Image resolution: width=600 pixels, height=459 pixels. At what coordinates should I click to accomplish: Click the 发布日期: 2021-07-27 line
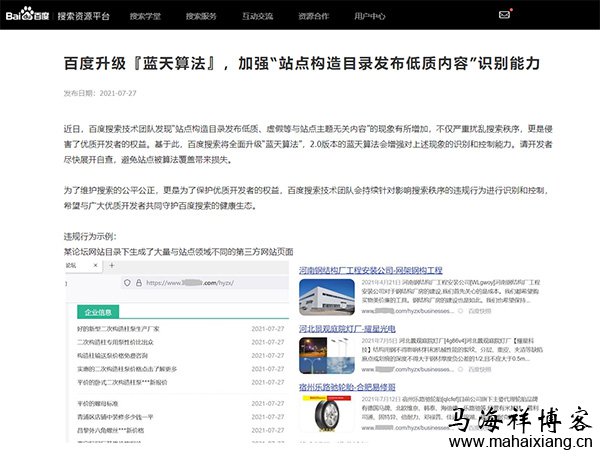[x=100, y=93]
